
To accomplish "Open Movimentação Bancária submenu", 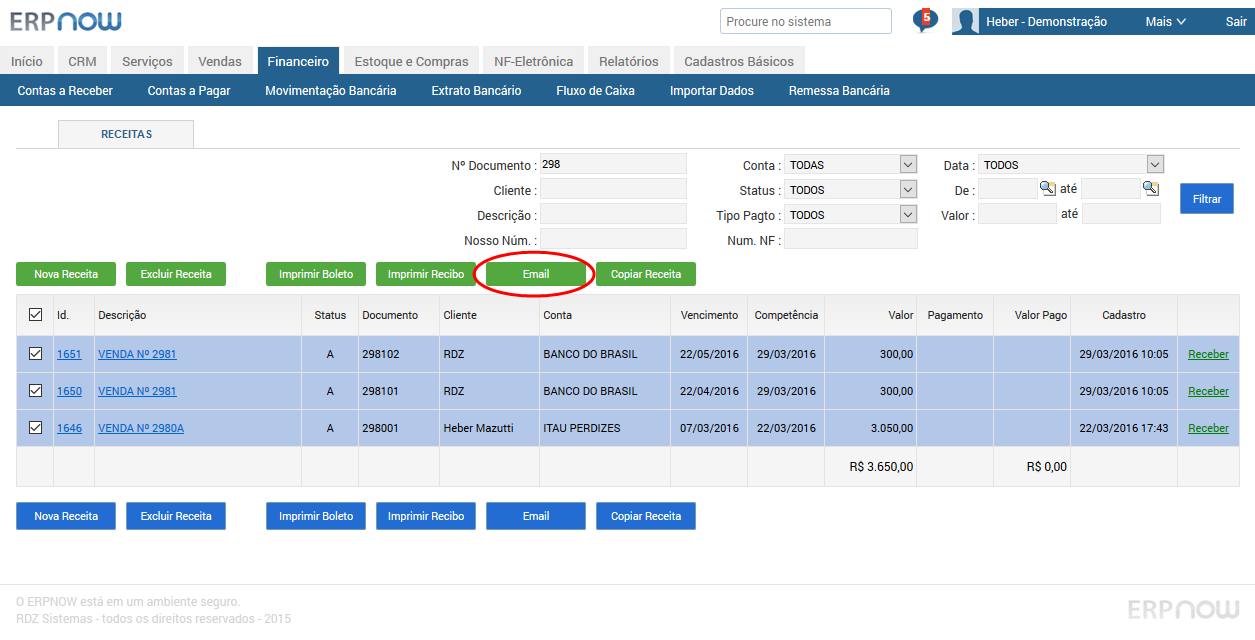I will pos(331,90).
